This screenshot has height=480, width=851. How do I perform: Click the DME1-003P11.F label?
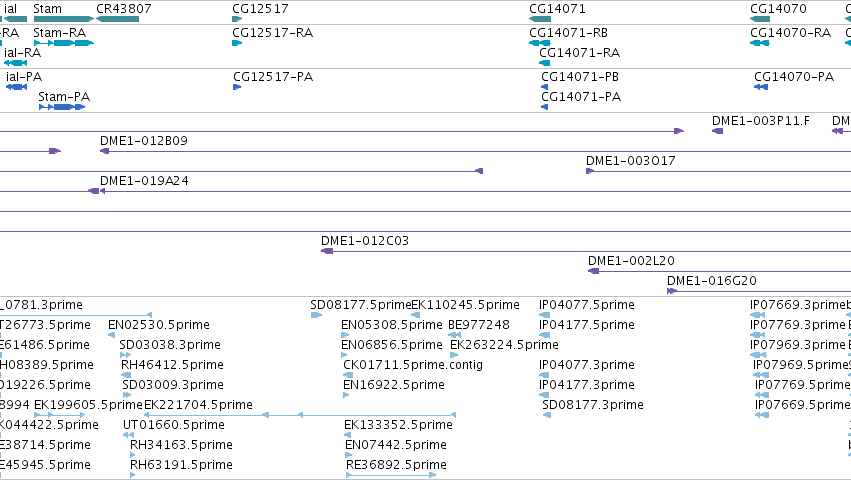click(x=760, y=121)
